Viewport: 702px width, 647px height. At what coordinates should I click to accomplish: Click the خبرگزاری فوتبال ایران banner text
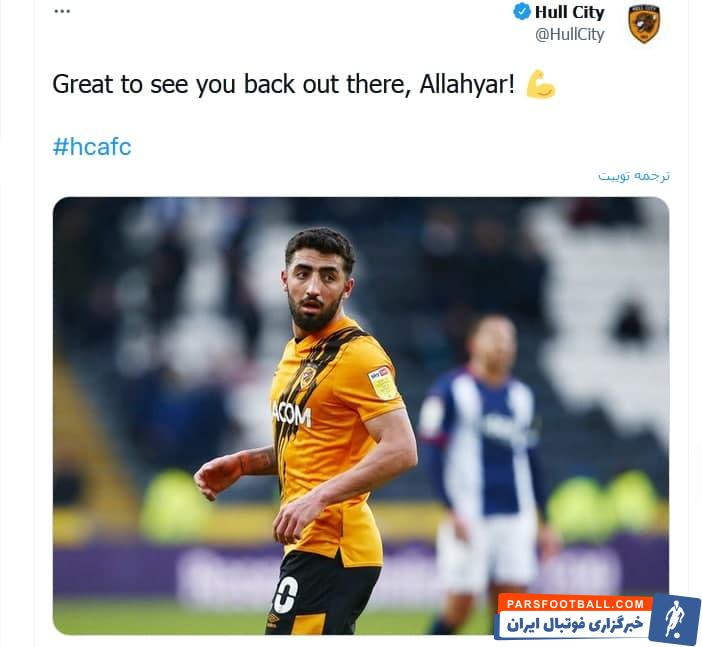pyautogui.click(x=575, y=624)
